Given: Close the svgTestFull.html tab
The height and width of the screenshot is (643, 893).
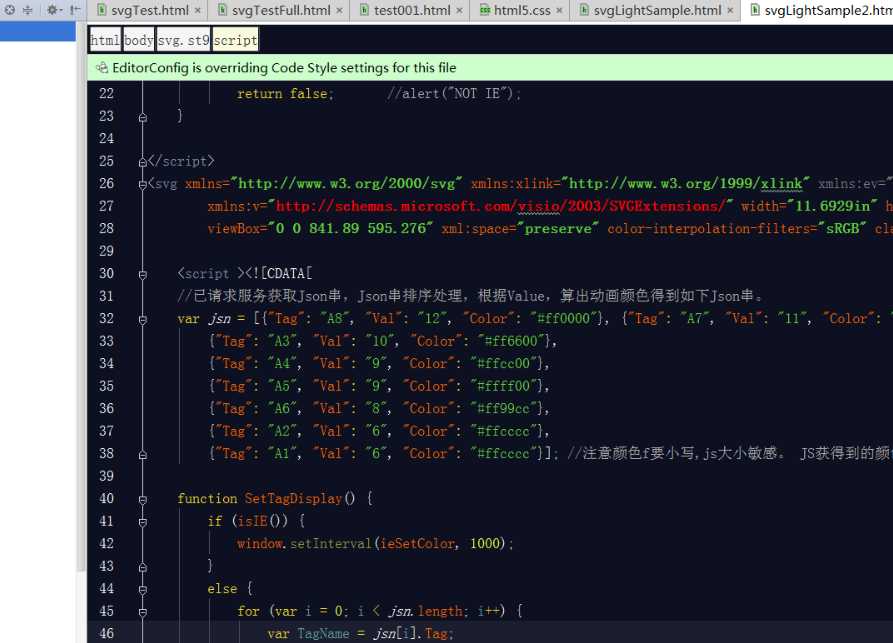Looking at the screenshot, I should [339, 10].
